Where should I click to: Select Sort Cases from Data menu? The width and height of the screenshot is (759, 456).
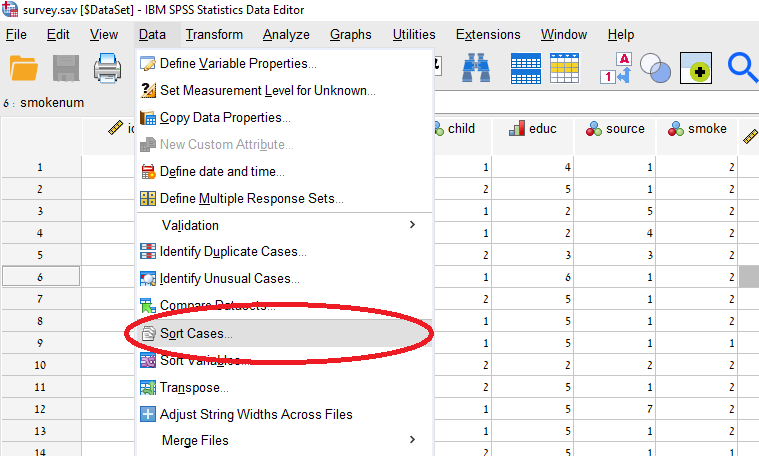tap(196, 333)
